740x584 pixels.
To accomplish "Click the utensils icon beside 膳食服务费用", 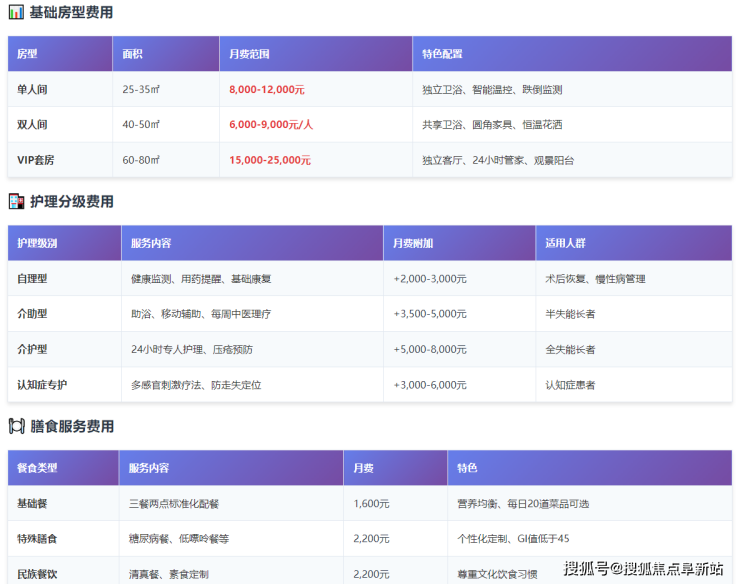I will [x=16, y=426].
